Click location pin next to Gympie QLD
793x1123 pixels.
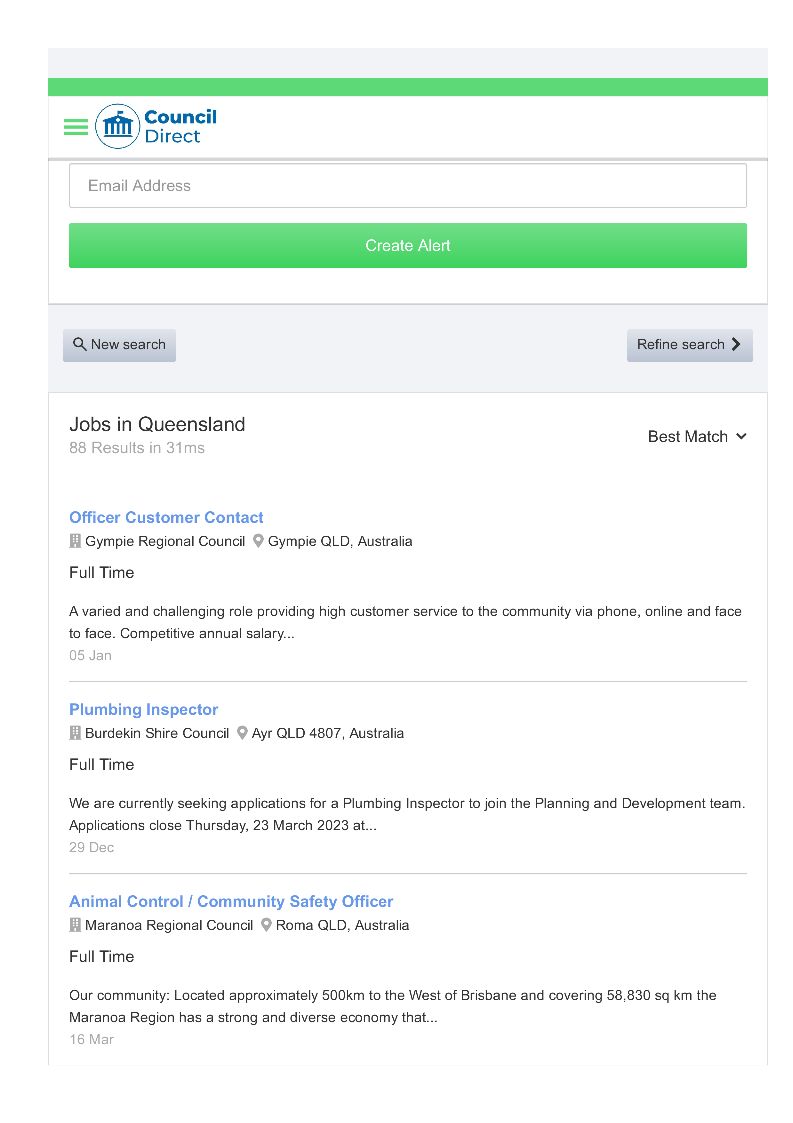258,541
